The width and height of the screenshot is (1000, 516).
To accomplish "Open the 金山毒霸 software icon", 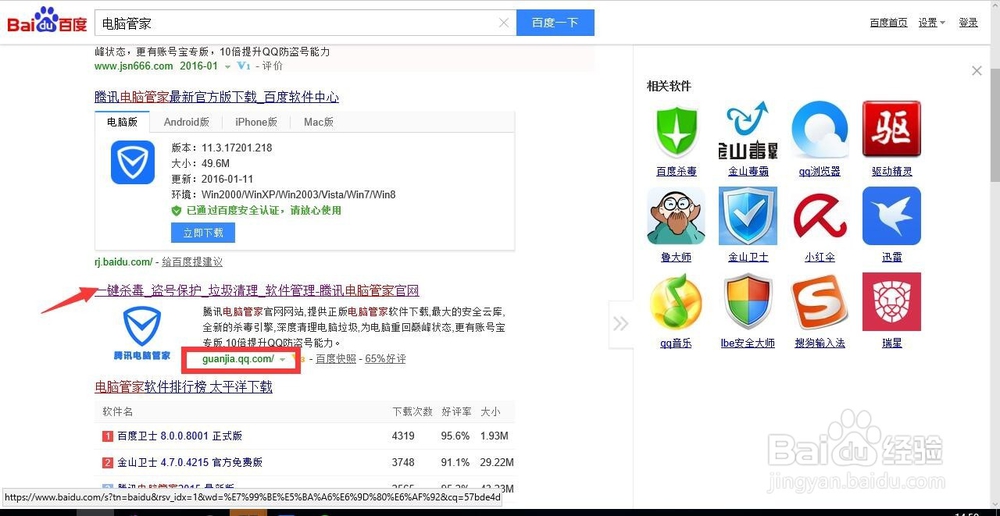I will [x=748, y=130].
